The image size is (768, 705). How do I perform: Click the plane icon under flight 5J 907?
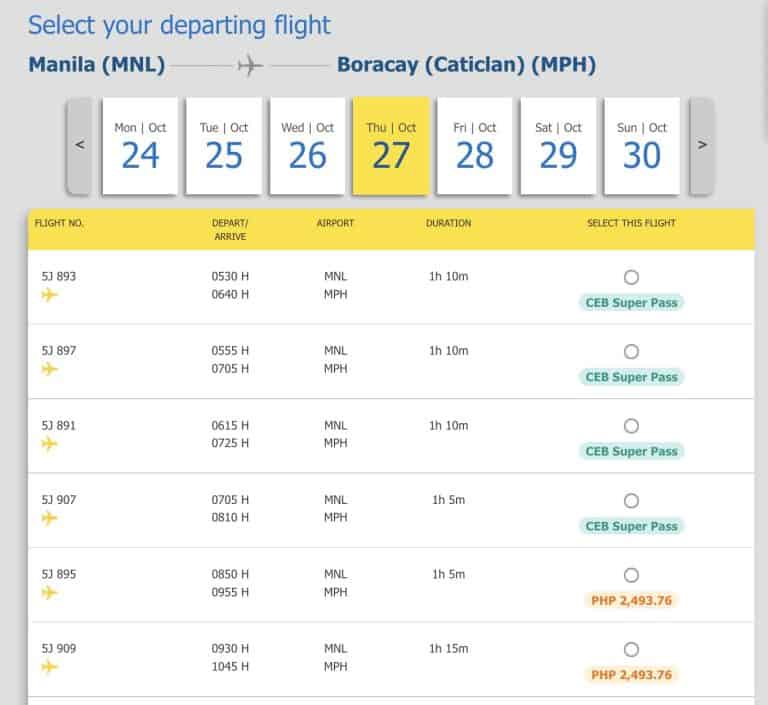(49, 518)
